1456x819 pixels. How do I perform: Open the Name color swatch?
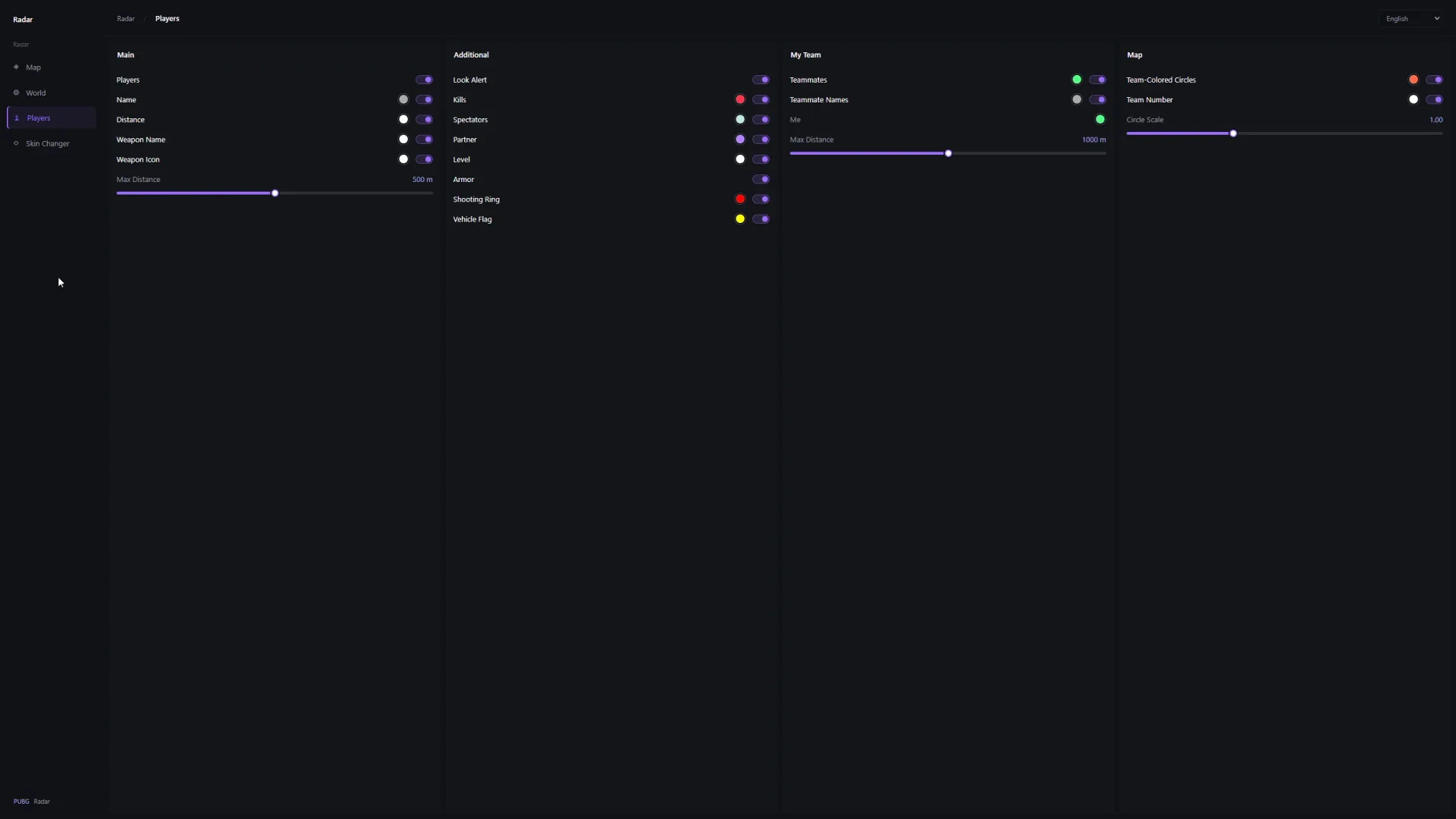coord(403,99)
